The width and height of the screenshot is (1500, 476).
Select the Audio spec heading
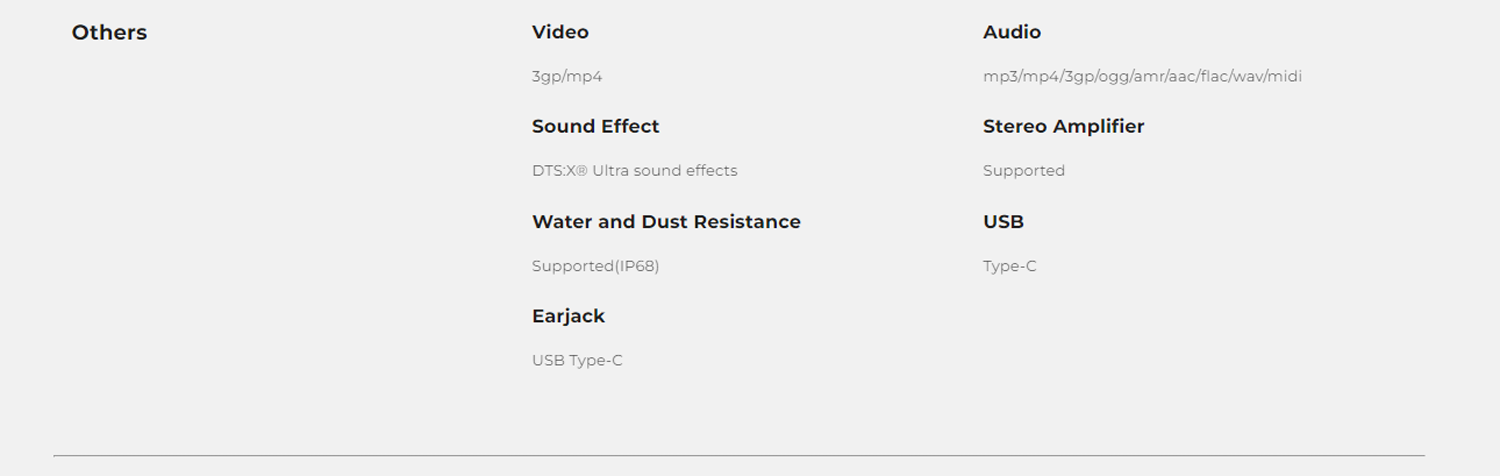pyautogui.click(x=1012, y=32)
